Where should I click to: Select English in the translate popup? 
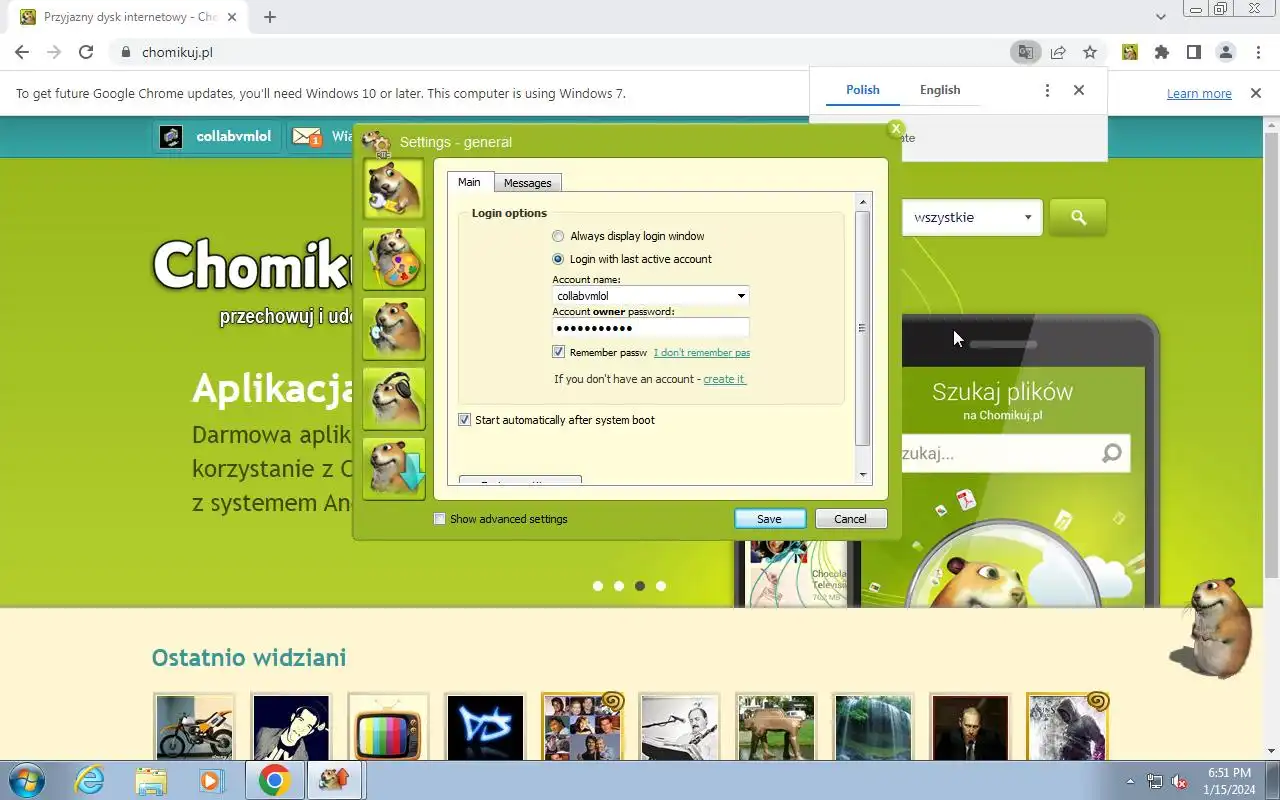[940, 89]
